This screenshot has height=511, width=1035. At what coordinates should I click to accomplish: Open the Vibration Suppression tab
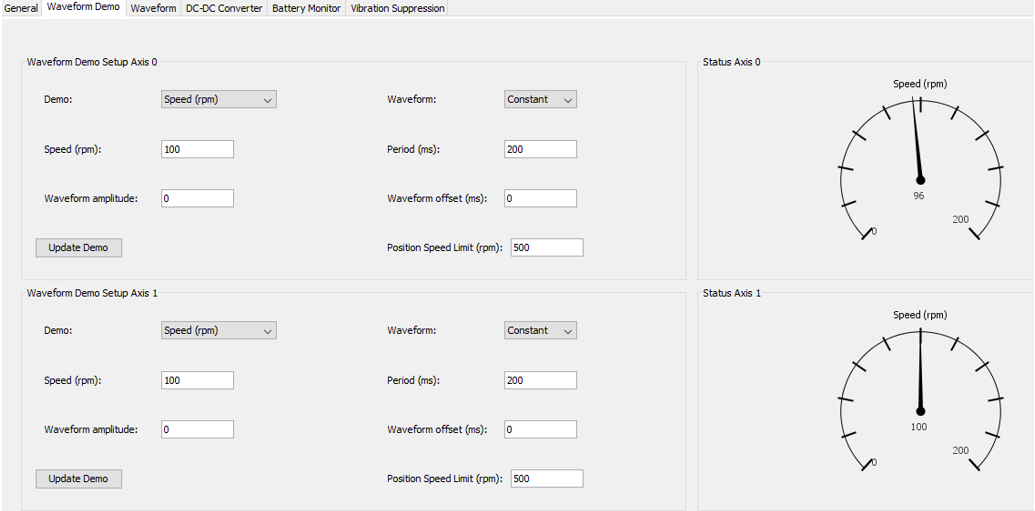pos(397,8)
